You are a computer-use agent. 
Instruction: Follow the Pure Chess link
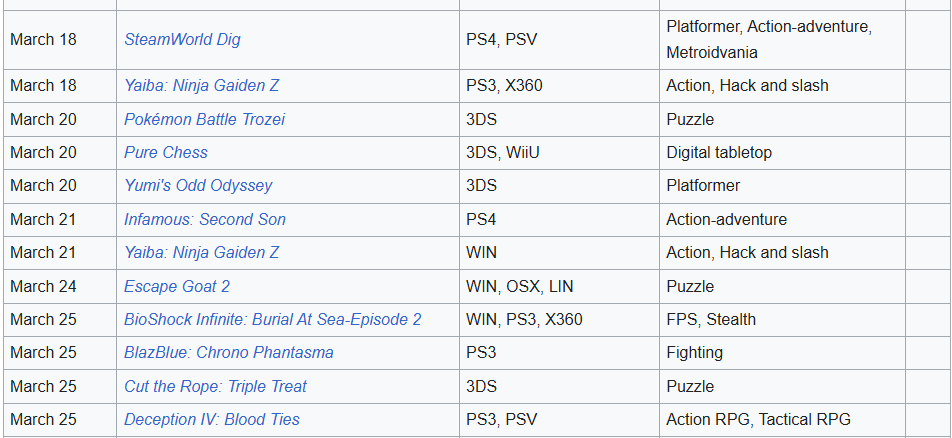click(x=166, y=153)
